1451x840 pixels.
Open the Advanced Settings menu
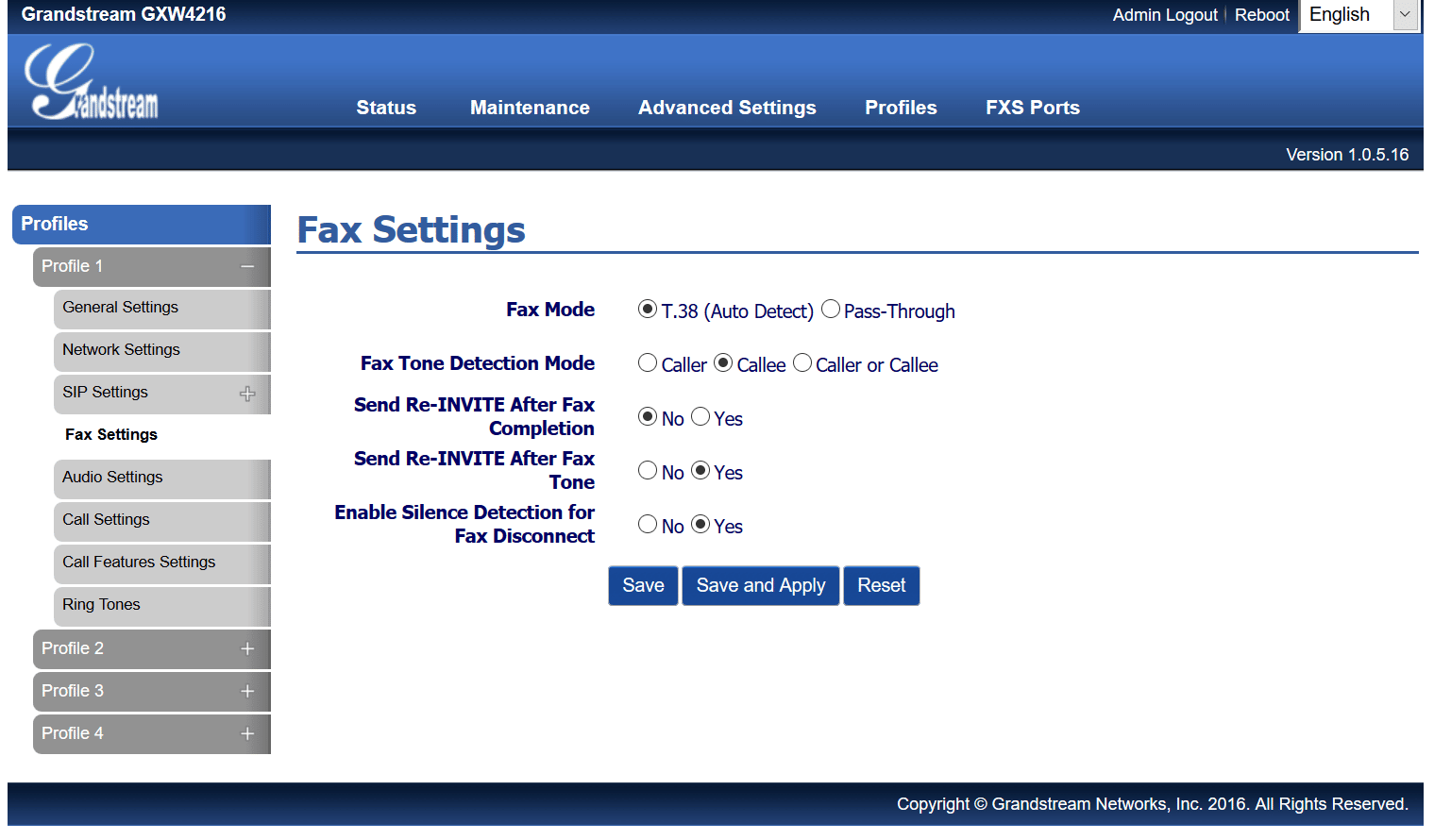(727, 108)
